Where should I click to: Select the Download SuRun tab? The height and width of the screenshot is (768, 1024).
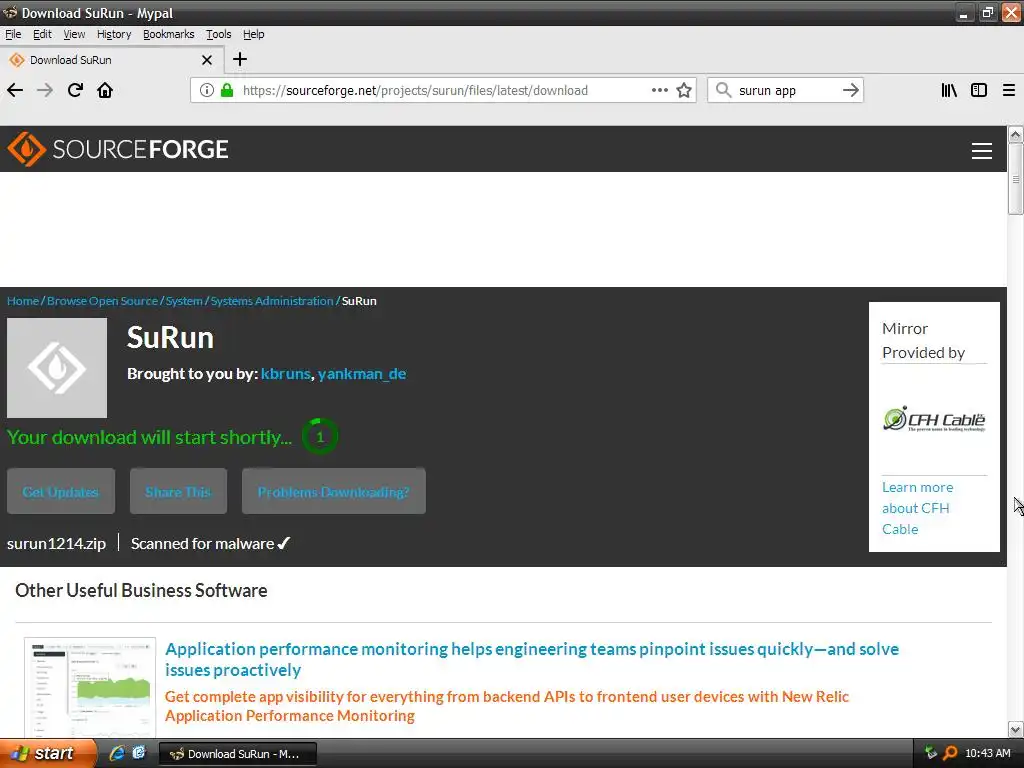tap(111, 60)
